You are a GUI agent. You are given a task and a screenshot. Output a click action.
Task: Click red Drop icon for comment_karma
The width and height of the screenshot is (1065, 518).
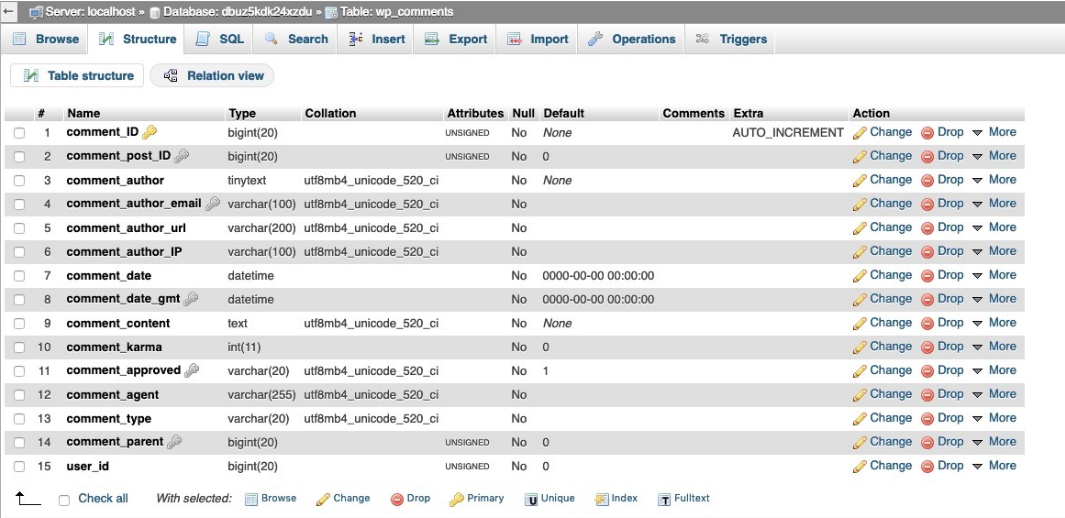click(928, 348)
